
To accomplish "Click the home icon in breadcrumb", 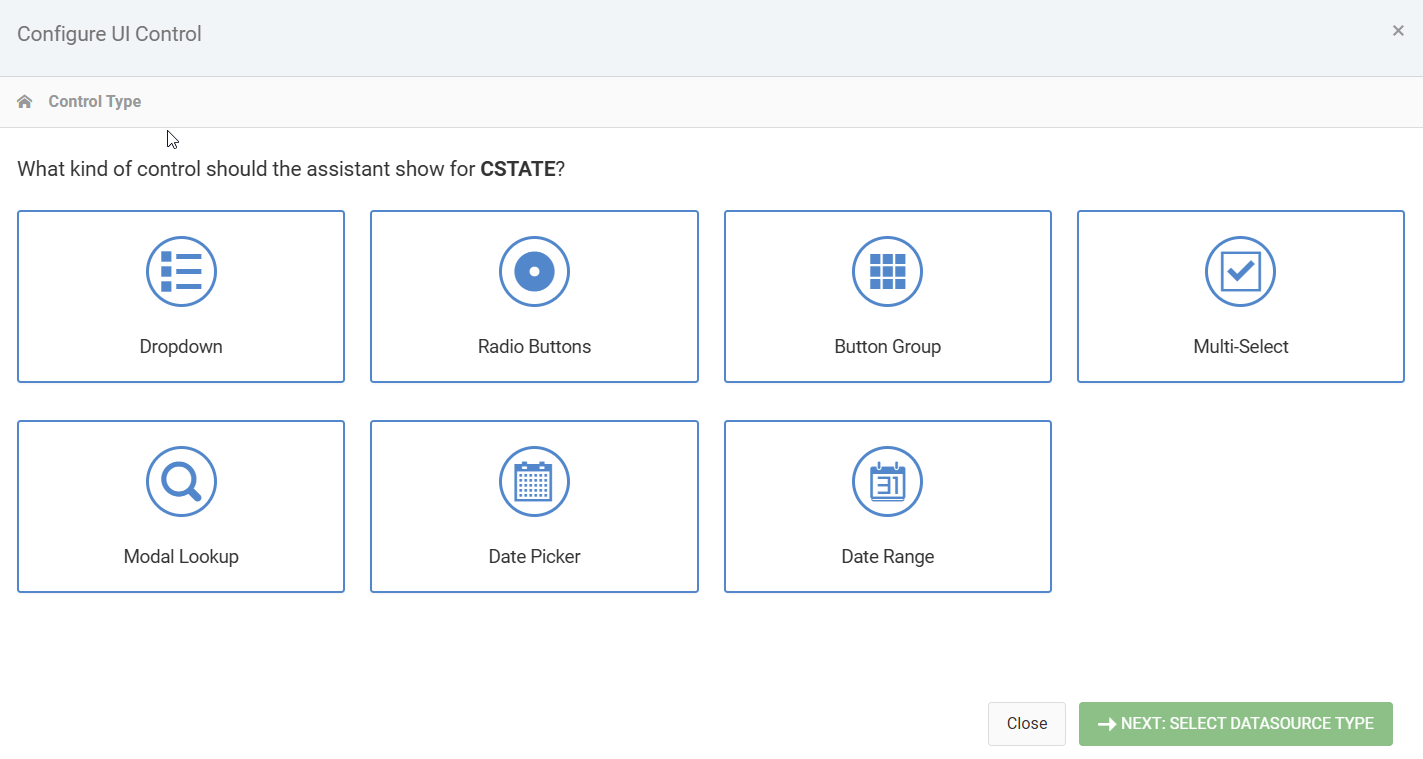I will click(x=25, y=101).
